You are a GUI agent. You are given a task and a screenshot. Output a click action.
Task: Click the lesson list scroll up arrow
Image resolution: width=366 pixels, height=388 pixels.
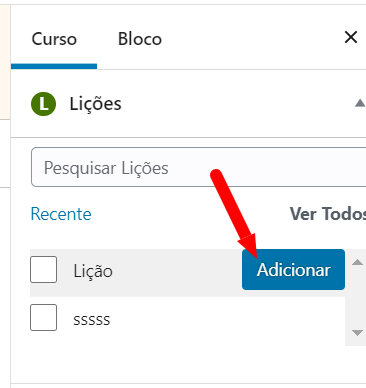point(357,262)
